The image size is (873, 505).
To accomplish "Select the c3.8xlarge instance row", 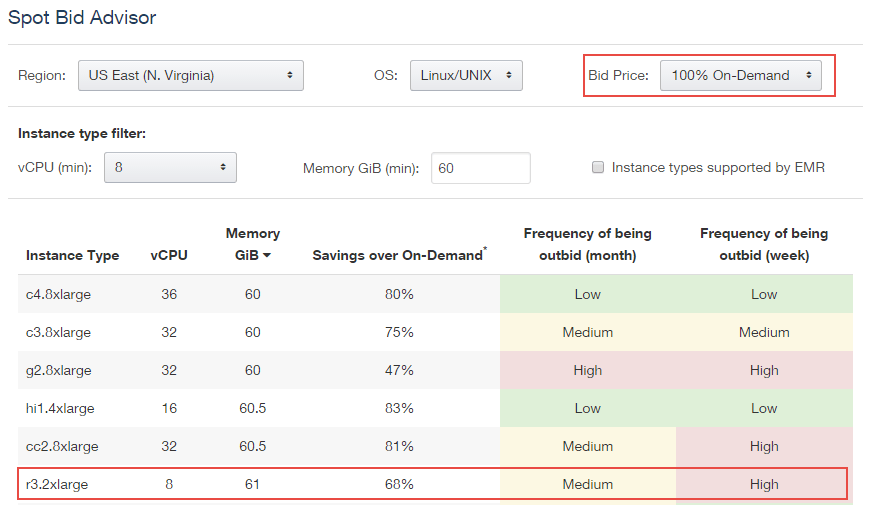I will click(58, 332).
